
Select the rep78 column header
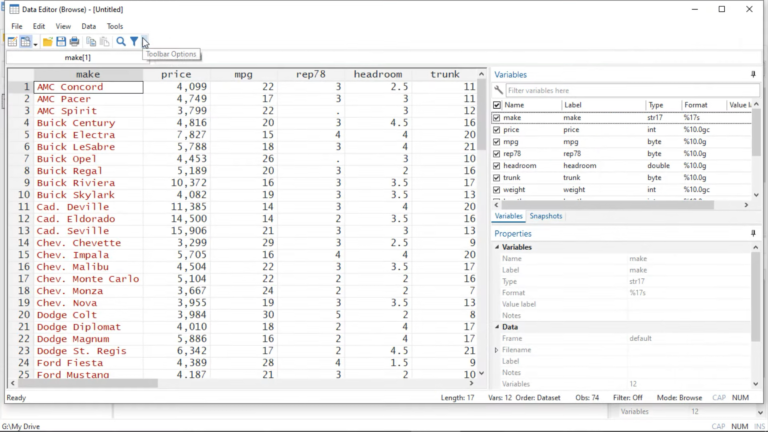coord(311,74)
